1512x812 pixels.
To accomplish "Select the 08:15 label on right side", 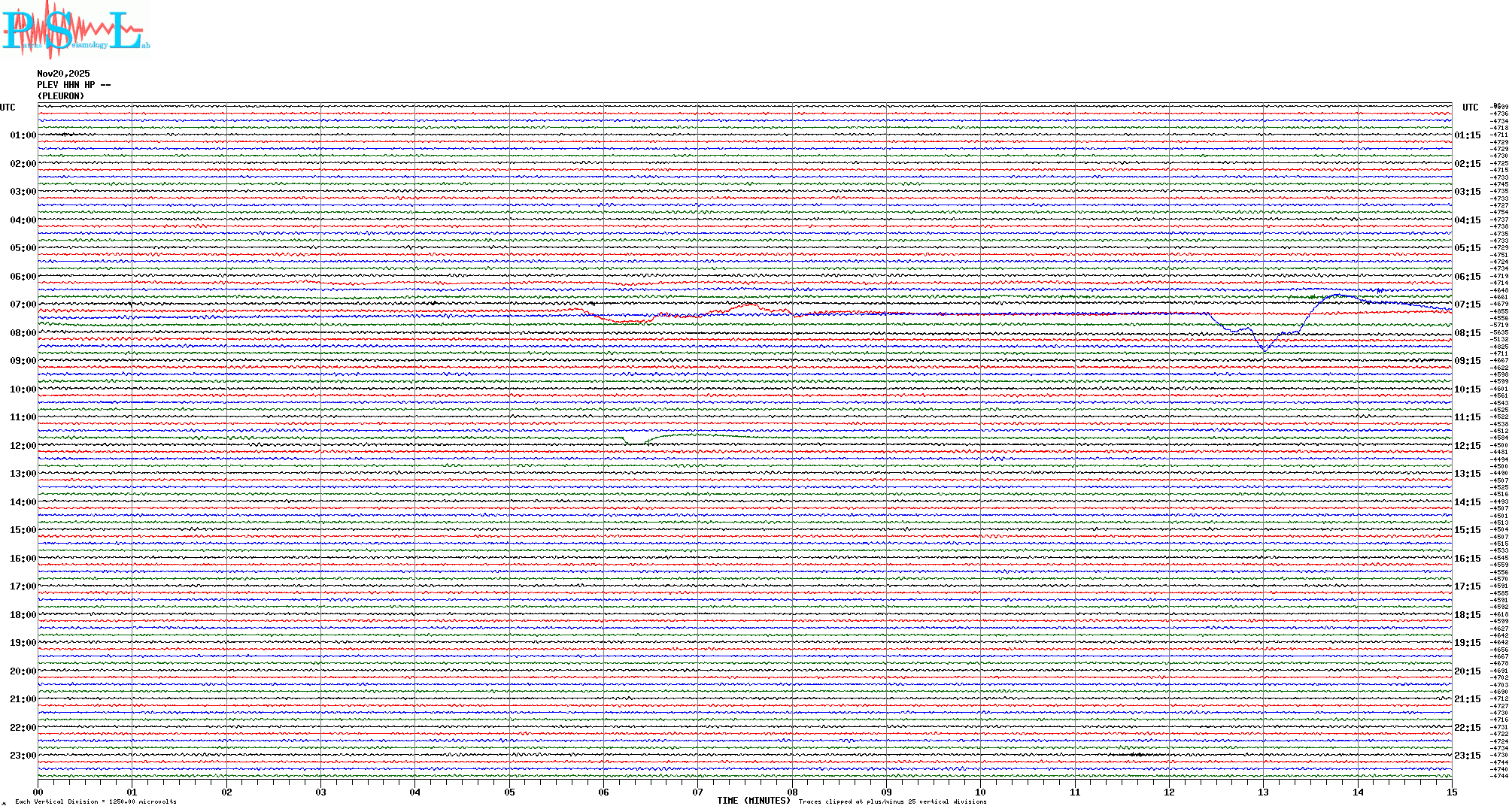I will coord(1467,333).
